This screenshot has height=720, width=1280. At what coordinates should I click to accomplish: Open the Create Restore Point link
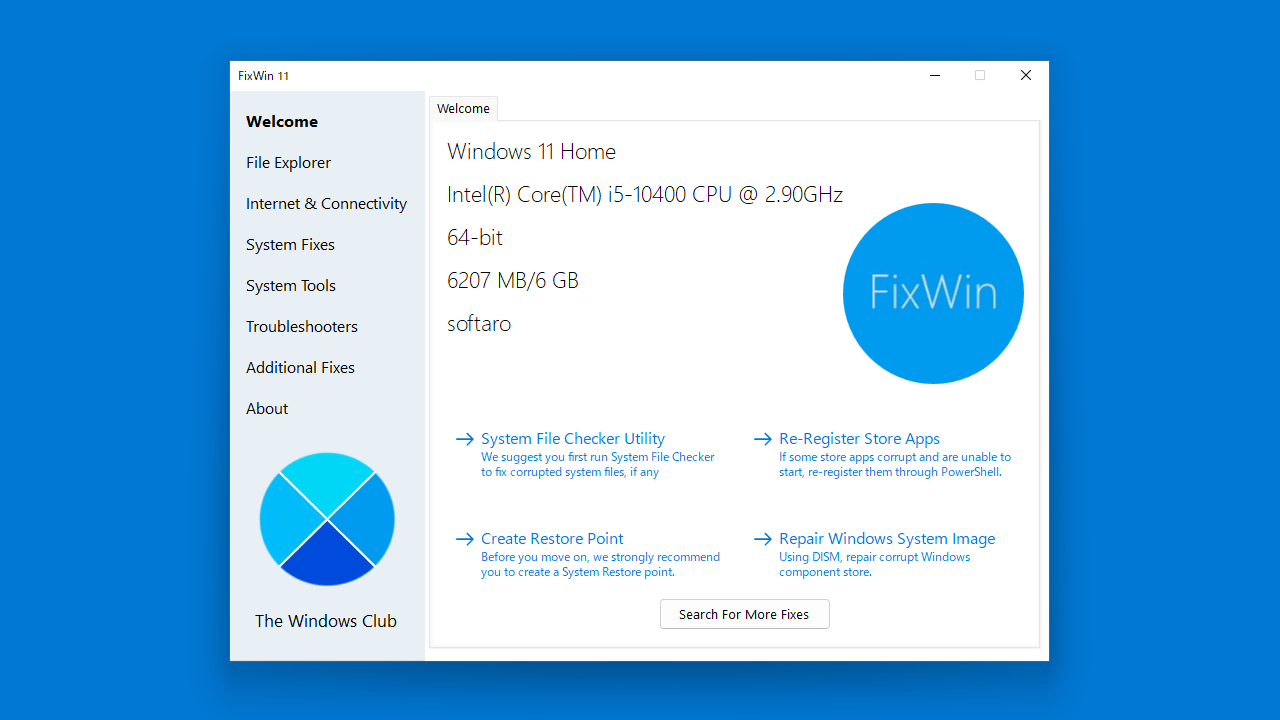coord(552,538)
